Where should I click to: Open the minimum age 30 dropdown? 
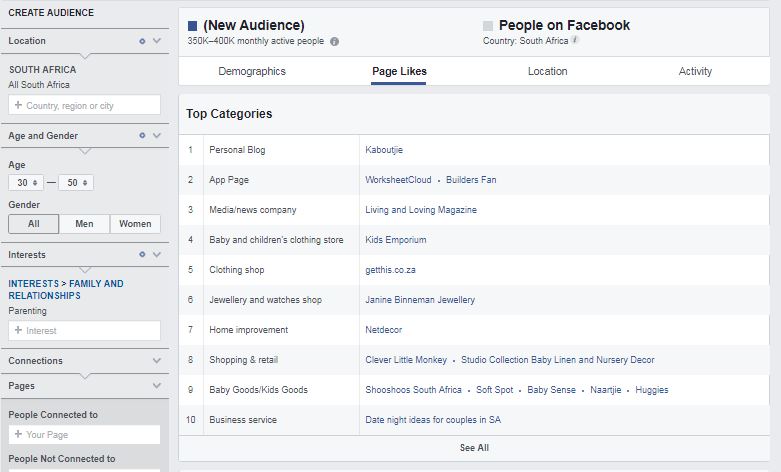(x=26, y=183)
